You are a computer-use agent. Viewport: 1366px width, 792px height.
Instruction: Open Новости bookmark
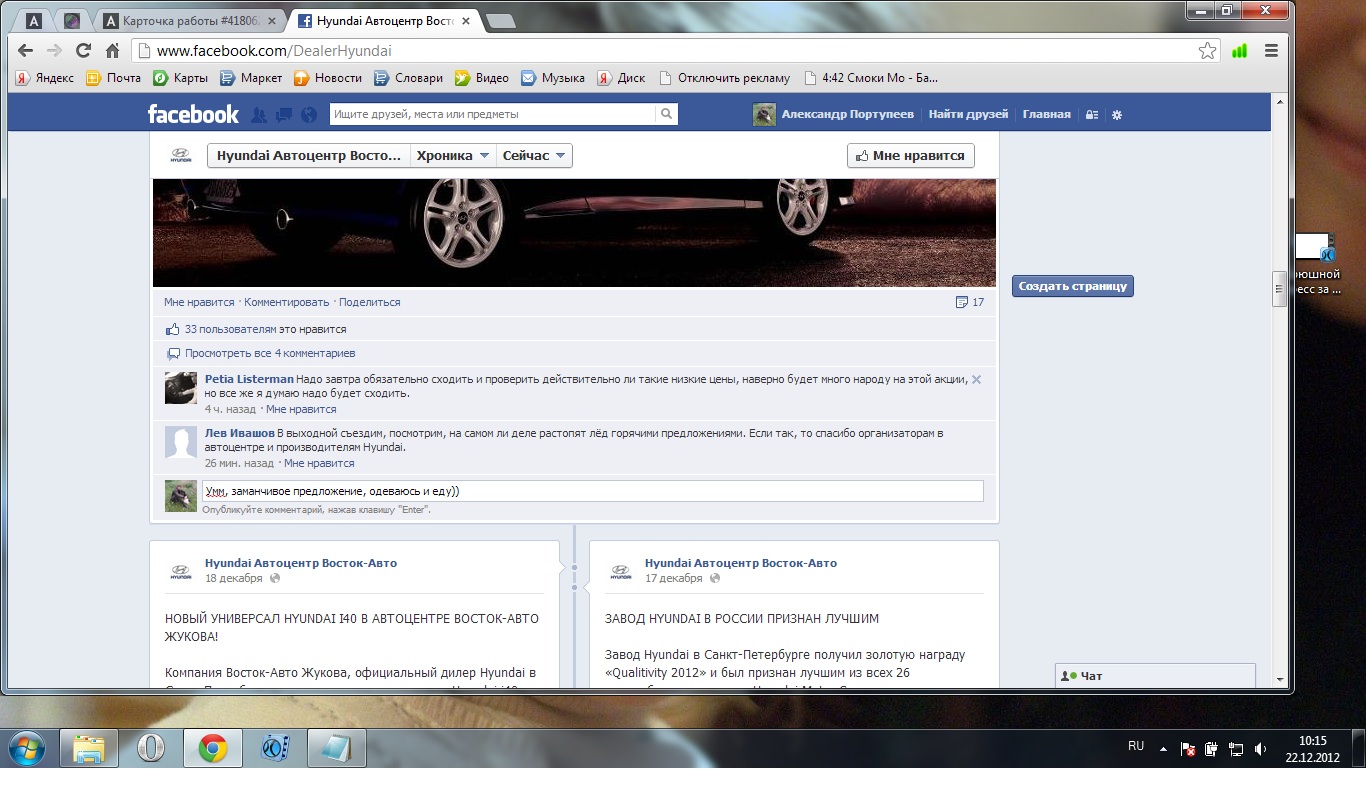[x=328, y=78]
